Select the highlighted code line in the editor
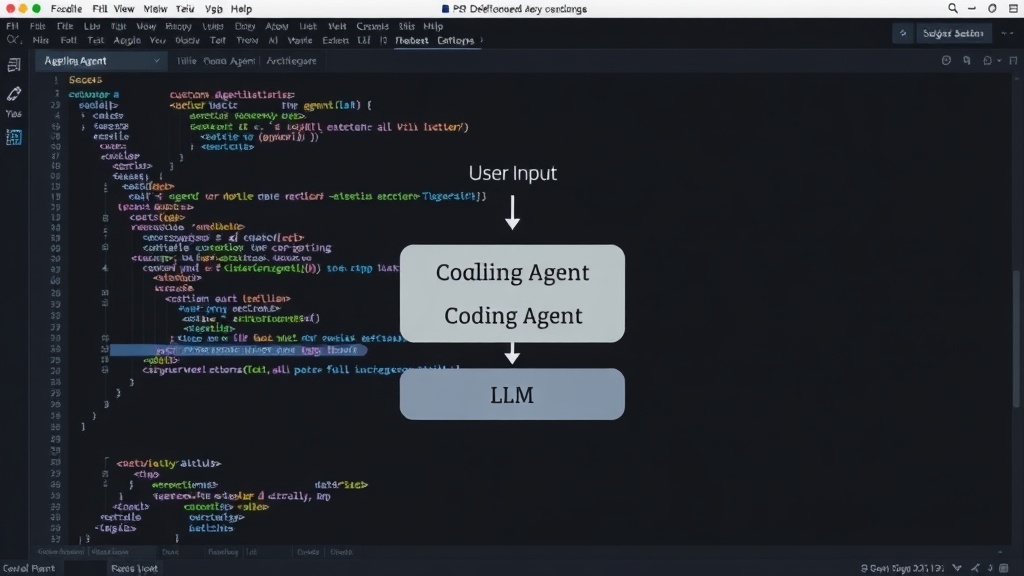This screenshot has height=576, width=1024. point(238,350)
